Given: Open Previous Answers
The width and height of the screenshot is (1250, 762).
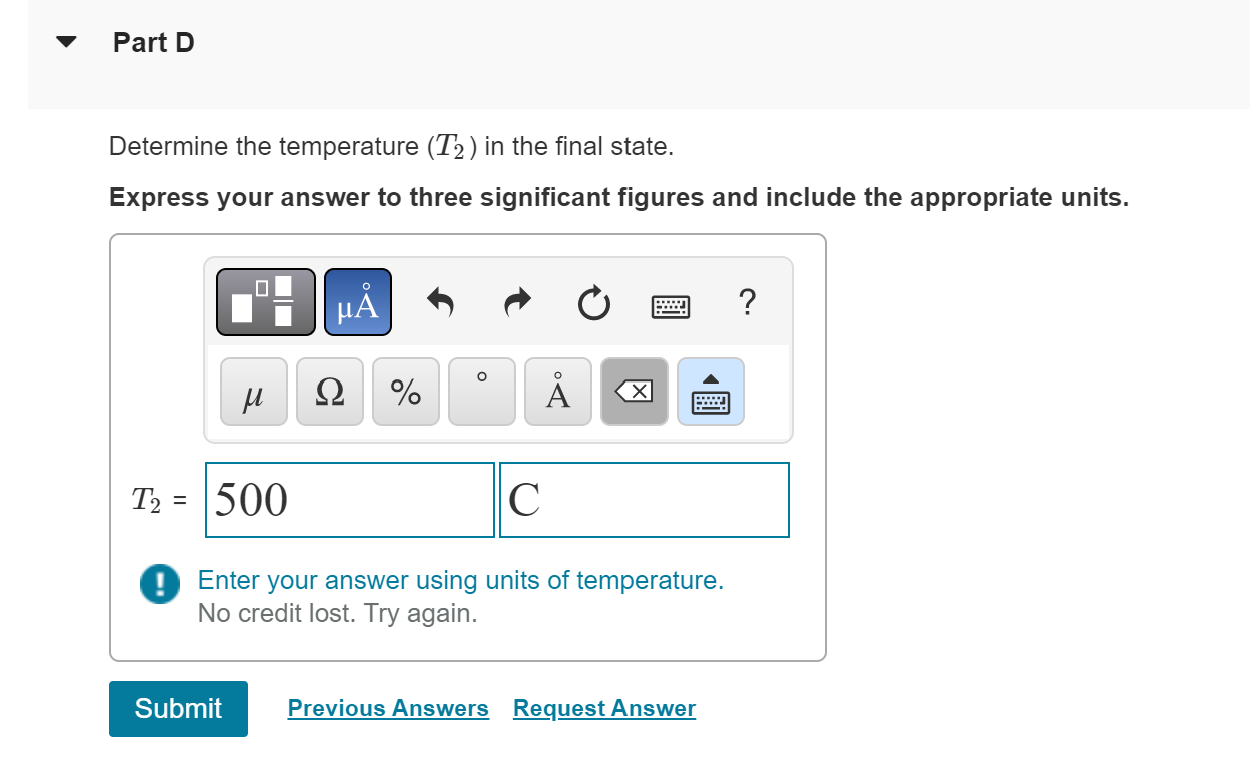Looking at the screenshot, I should 388,708.
